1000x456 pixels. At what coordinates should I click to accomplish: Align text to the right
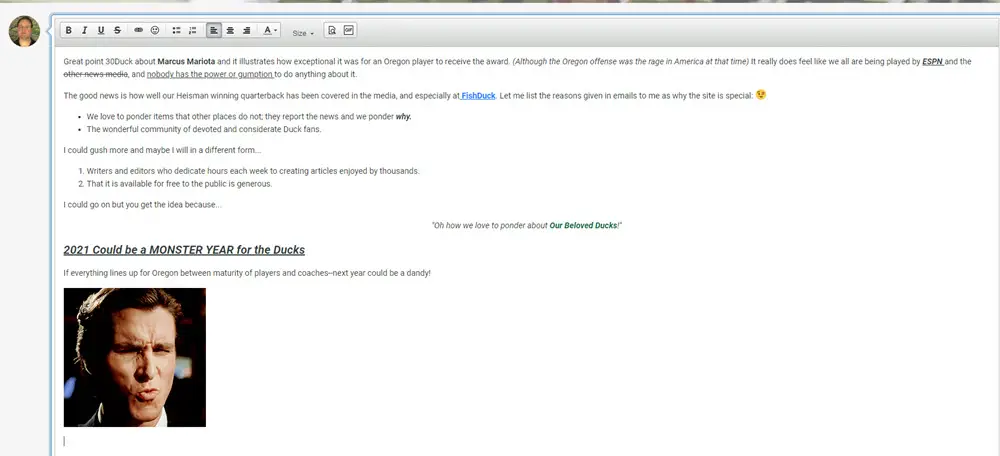pyautogui.click(x=246, y=31)
